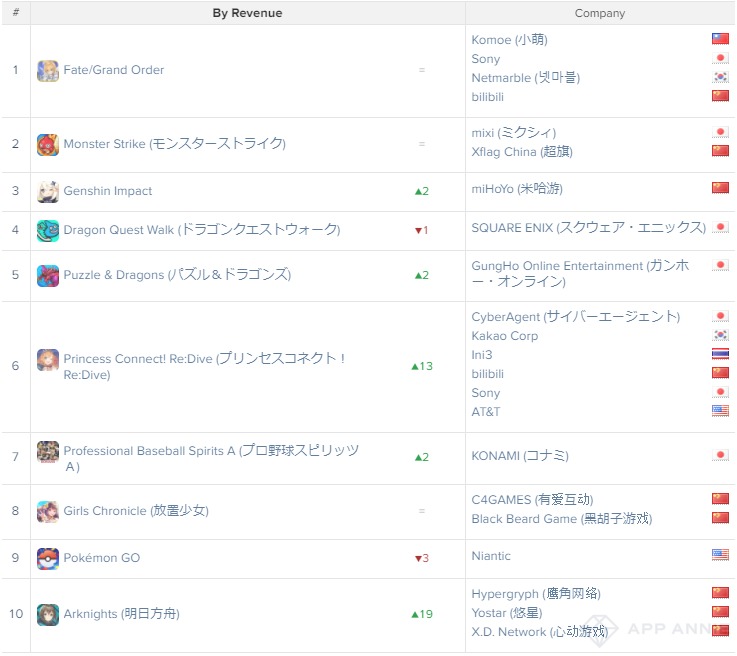Open the Girls Chronicle app link
This screenshot has height=656, width=737.
tap(136, 511)
